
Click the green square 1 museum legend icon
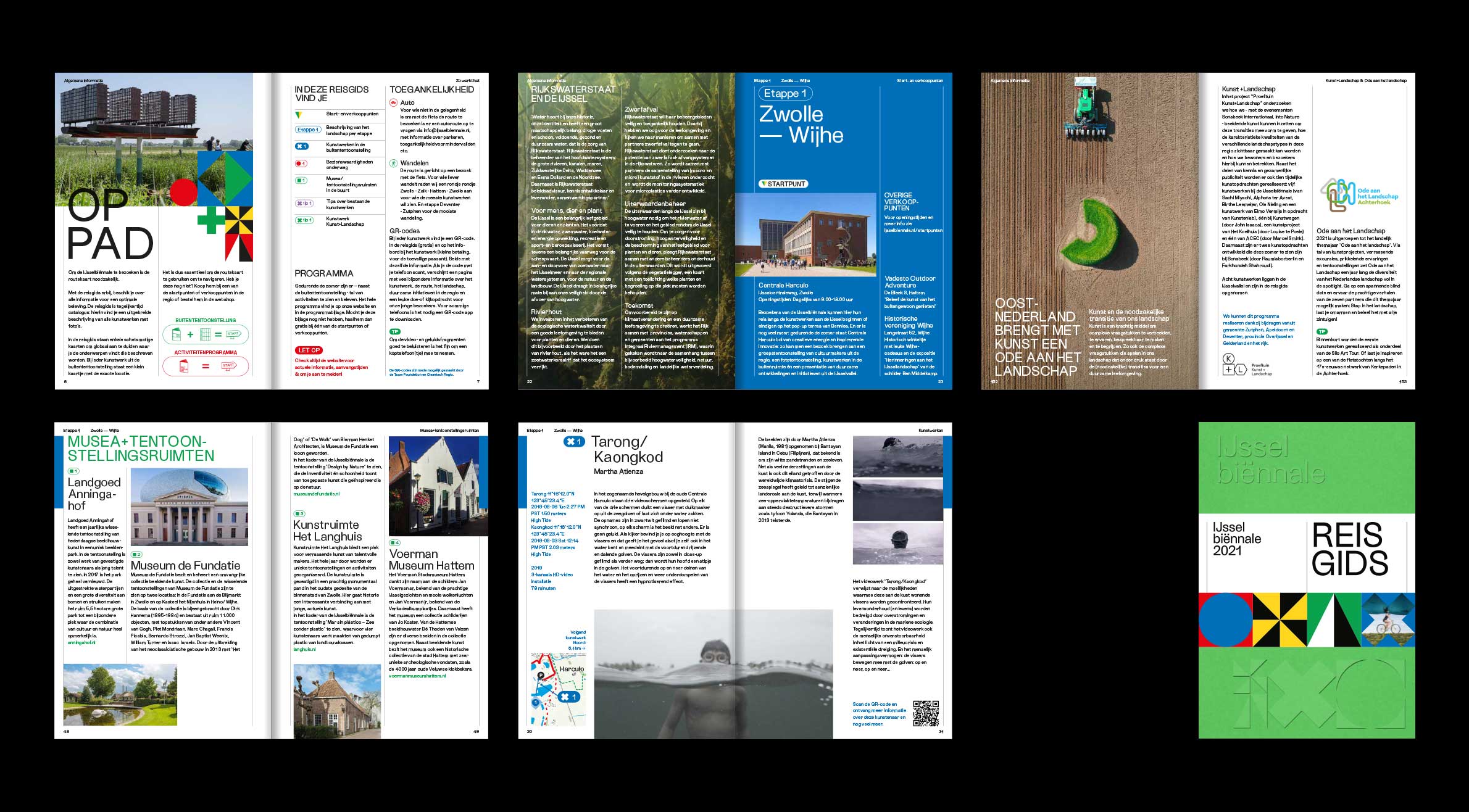coord(301,181)
